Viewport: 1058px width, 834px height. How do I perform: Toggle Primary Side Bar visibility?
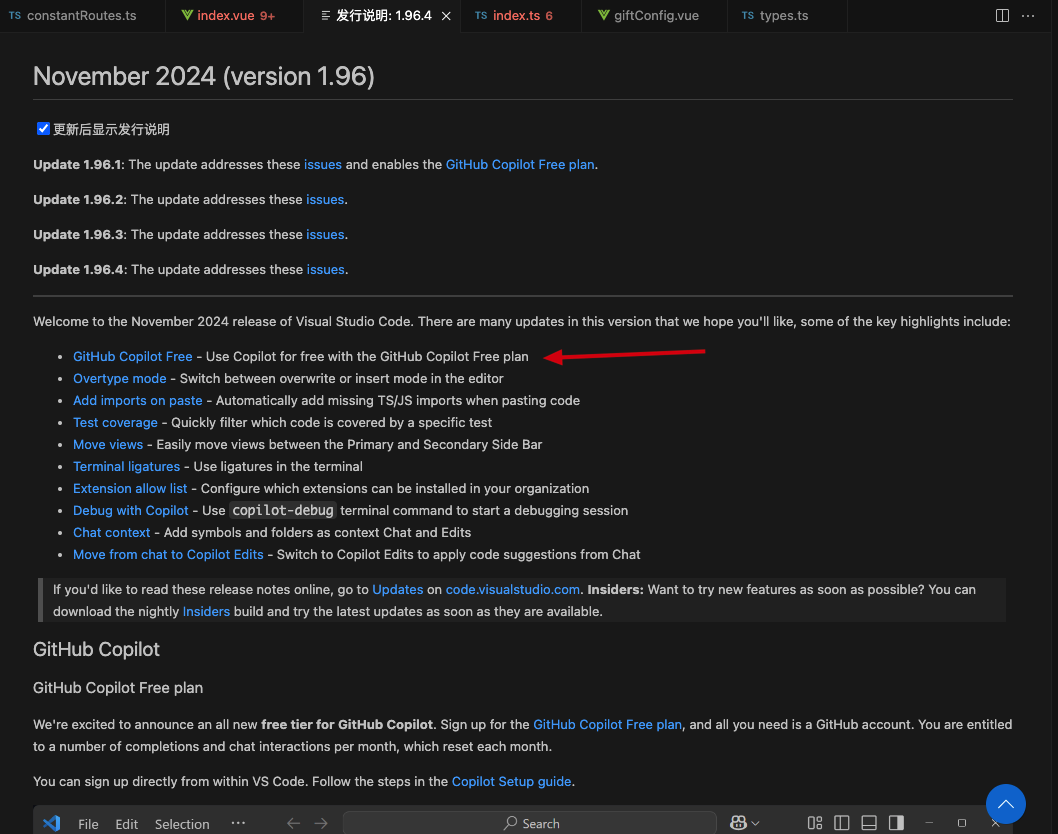point(841,823)
